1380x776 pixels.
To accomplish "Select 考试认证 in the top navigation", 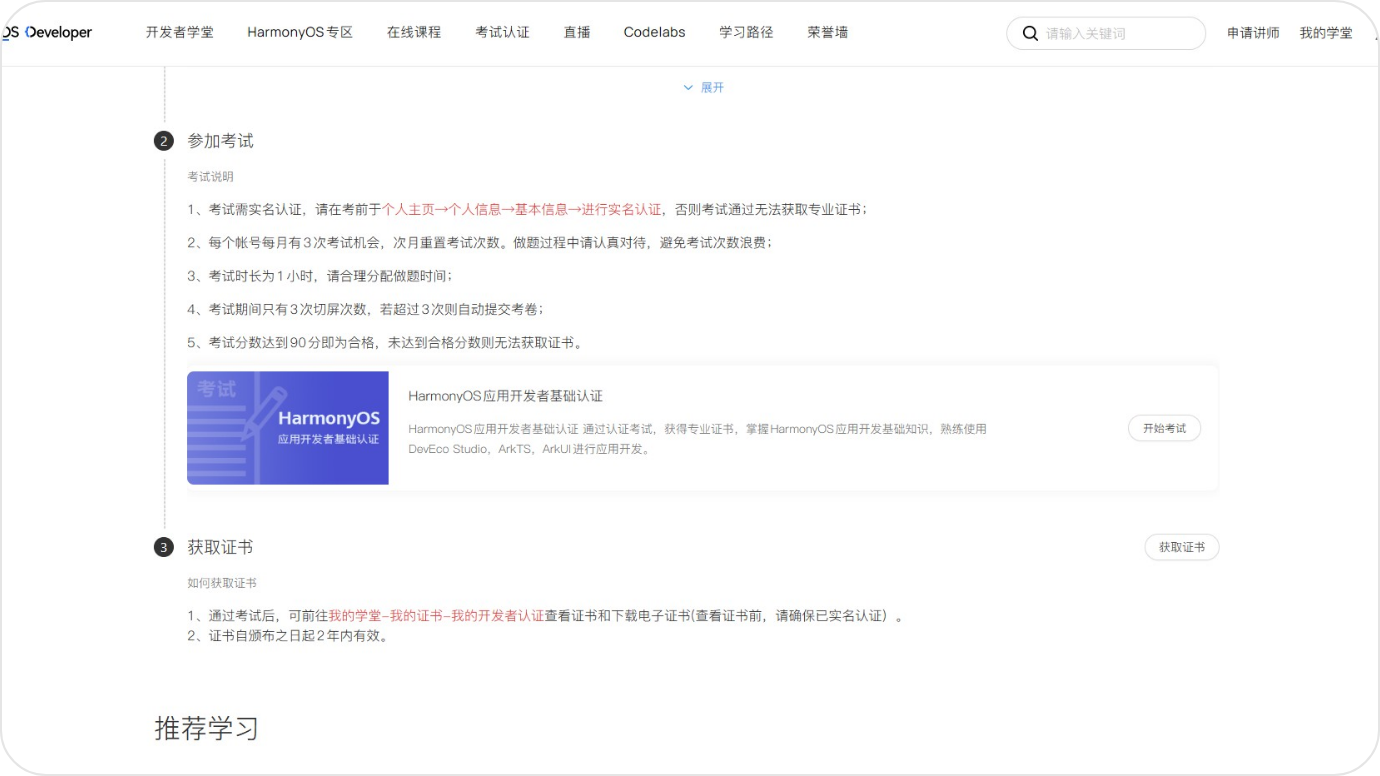I will [502, 32].
